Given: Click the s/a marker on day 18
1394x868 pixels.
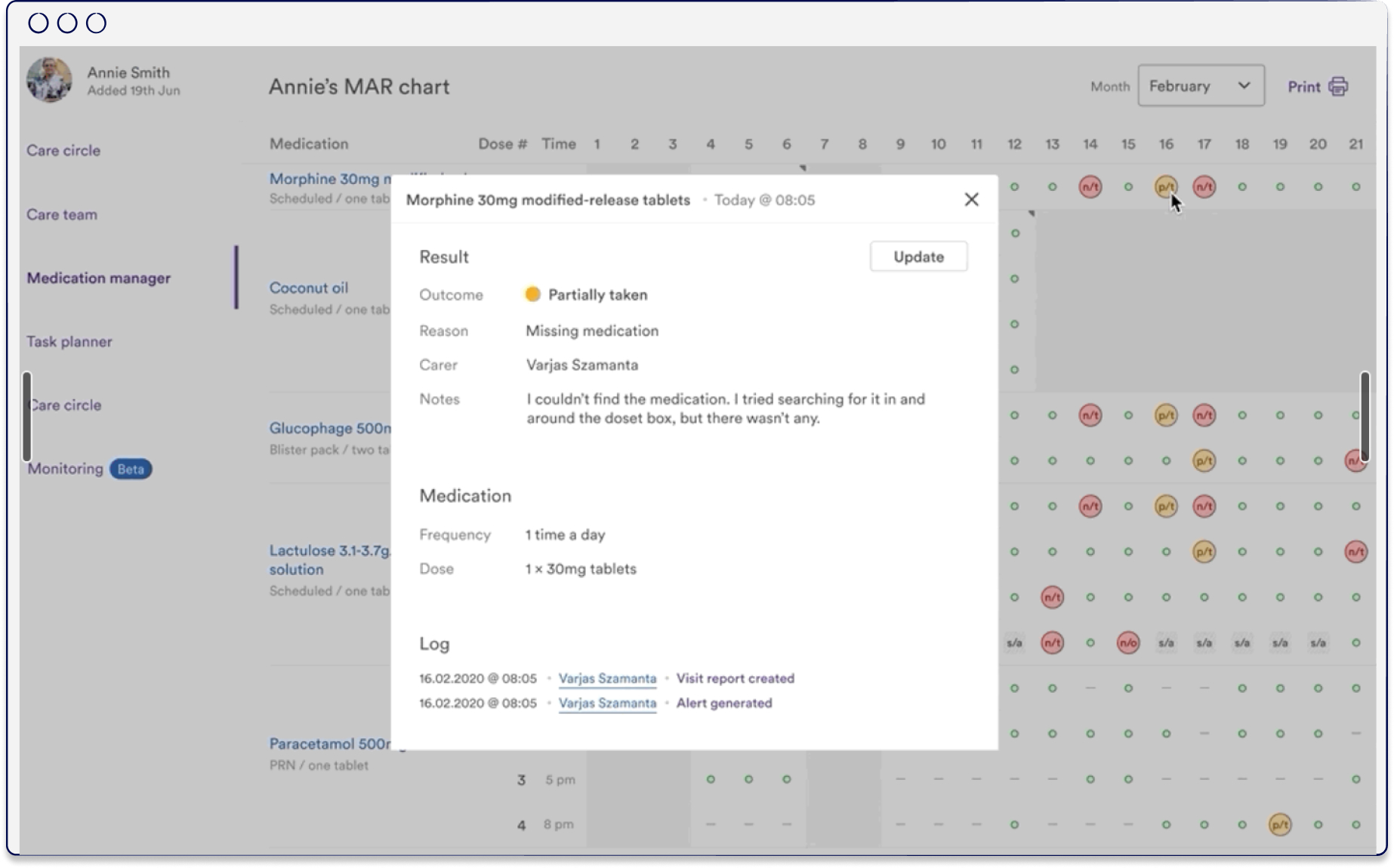Looking at the screenshot, I should 1241,642.
